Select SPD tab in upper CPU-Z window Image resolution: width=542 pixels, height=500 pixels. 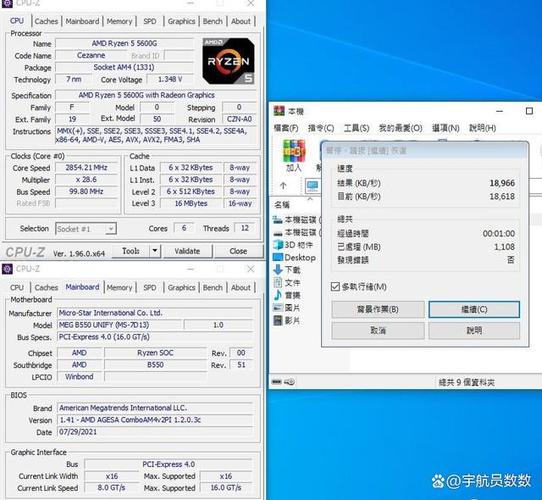click(x=150, y=21)
